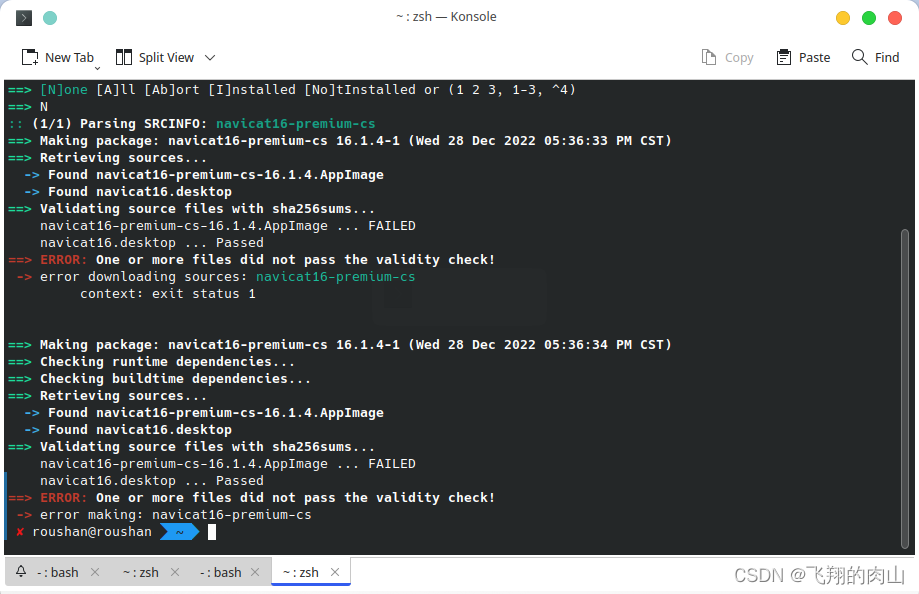
Task: Expand the Split View chevron menu
Action: (210, 57)
